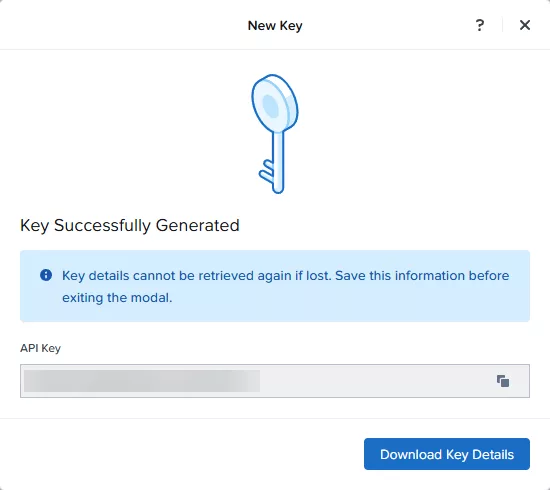
Task: Click the "exiting the modal." banner line
Action: point(117,298)
